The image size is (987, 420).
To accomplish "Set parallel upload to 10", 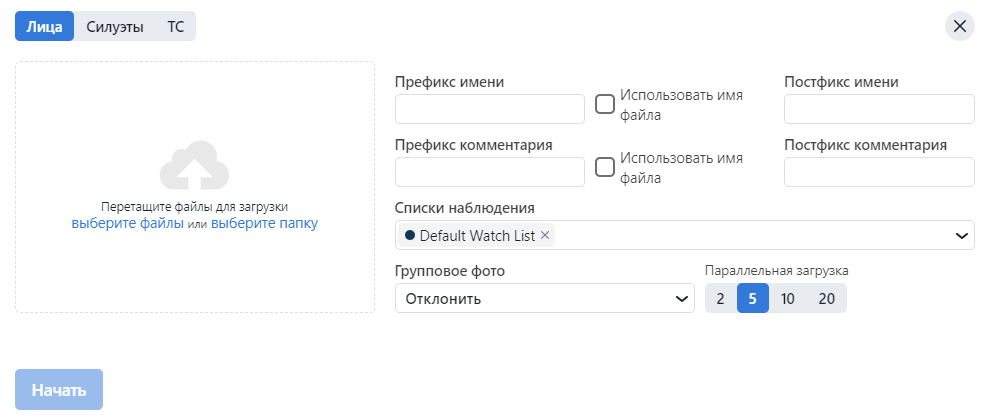I will [x=787, y=298].
